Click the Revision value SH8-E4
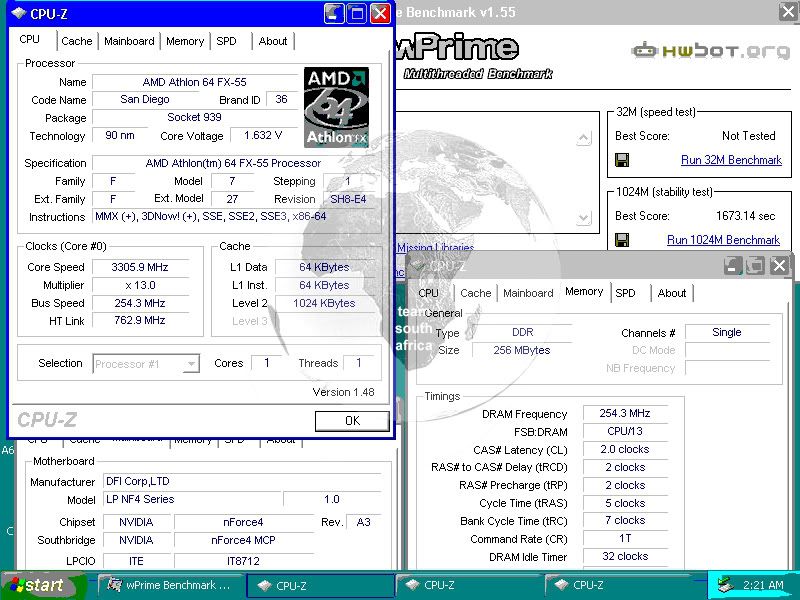The width and height of the screenshot is (800, 600). [x=348, y=199]
